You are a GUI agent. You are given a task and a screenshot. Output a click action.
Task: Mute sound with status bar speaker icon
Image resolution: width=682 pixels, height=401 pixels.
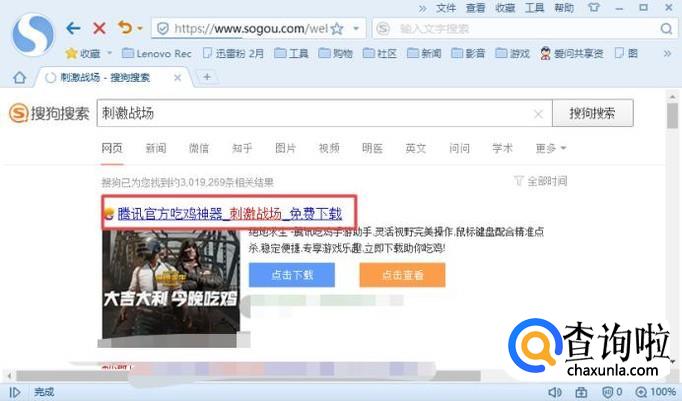click(555, 392)
